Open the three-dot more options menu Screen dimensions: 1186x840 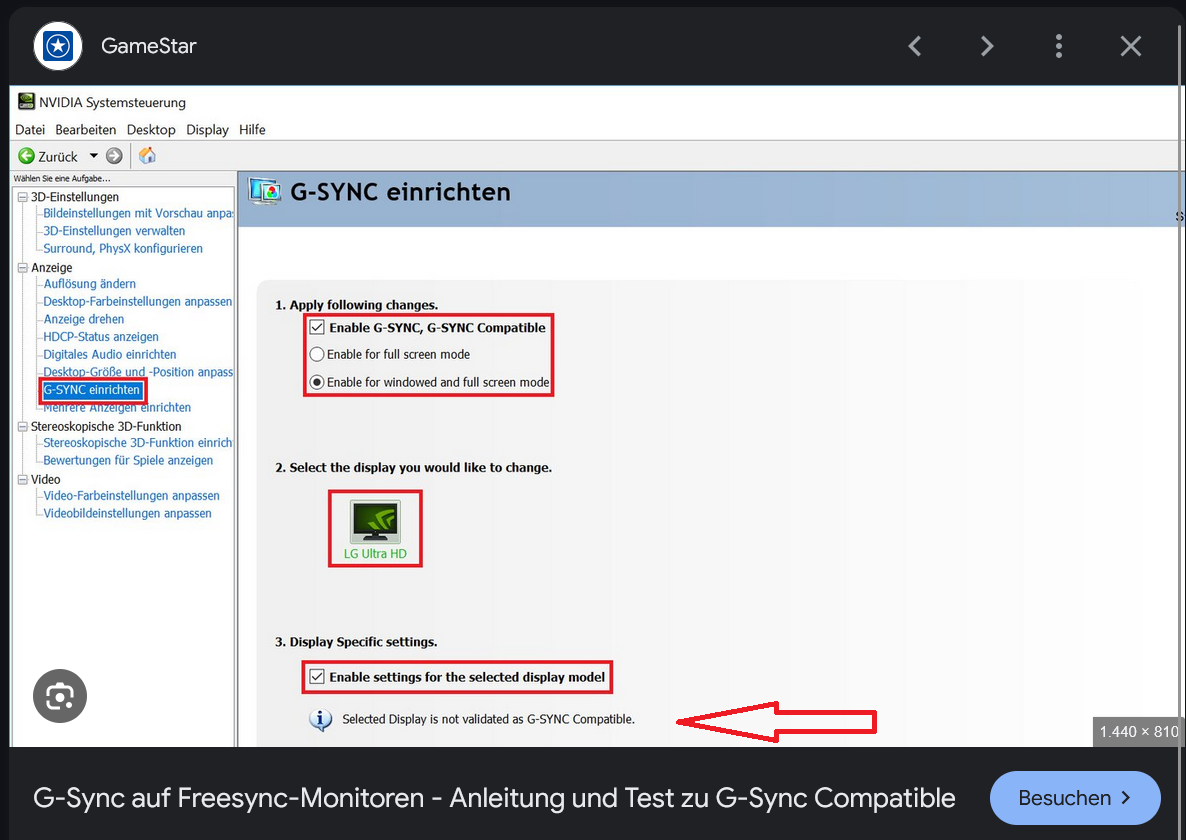[x=1059, y=46]
